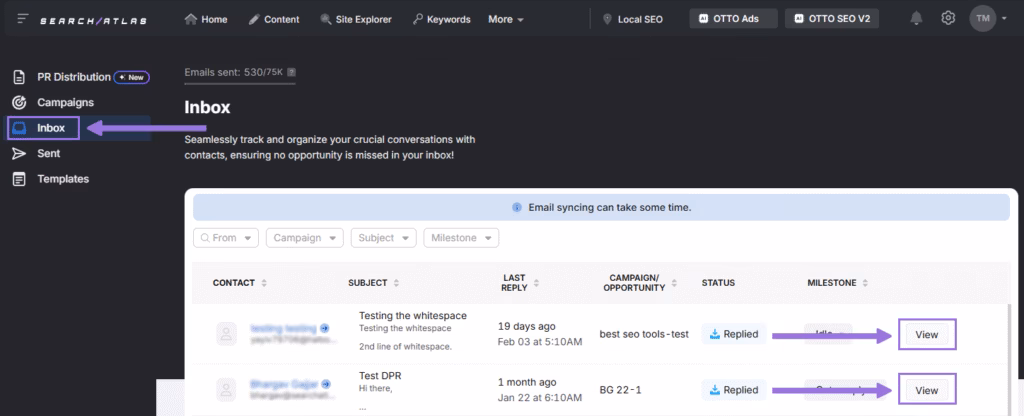Open the Subject filter dropdown
1024x416 pixels.
point(384,238)
